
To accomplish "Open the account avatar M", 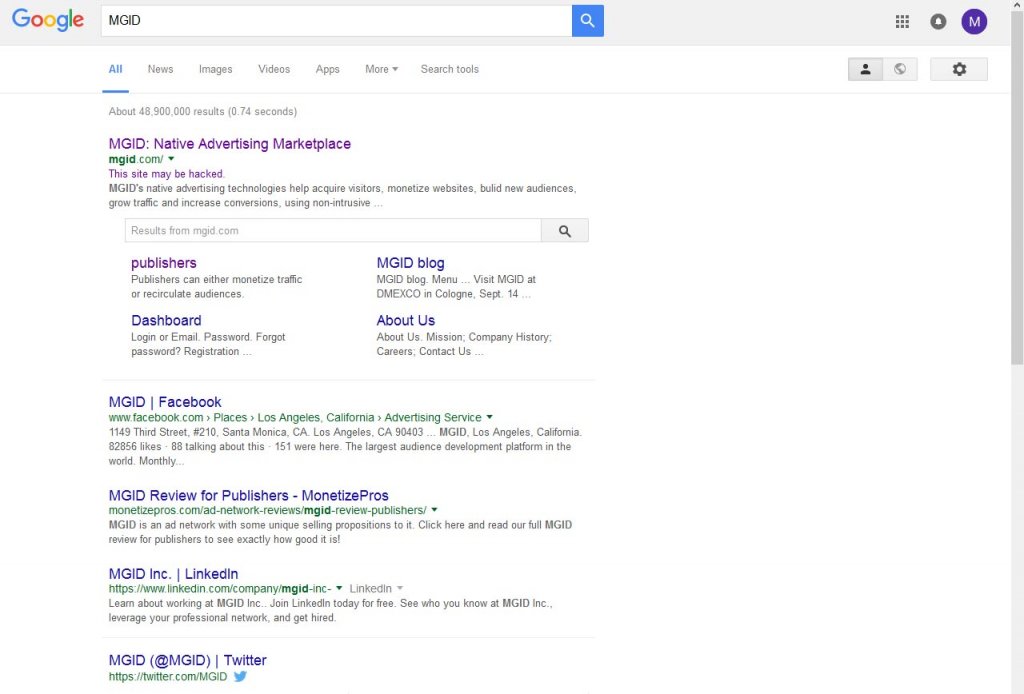I will (974, 22).
